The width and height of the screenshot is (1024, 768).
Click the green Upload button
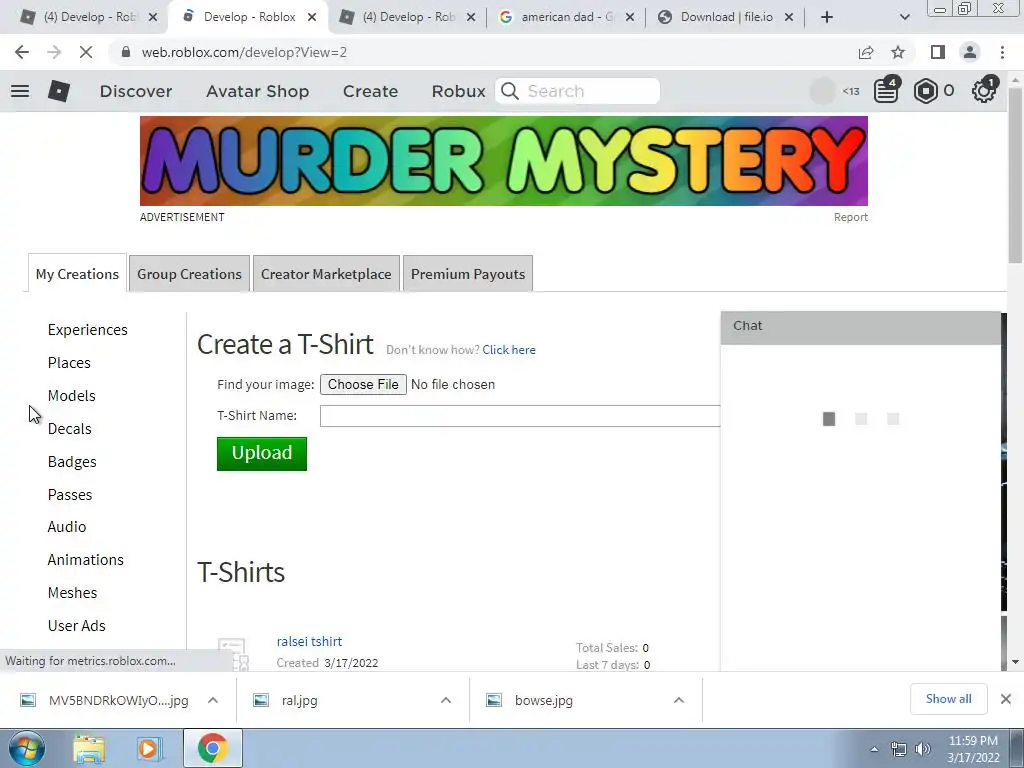coord(262,453)
